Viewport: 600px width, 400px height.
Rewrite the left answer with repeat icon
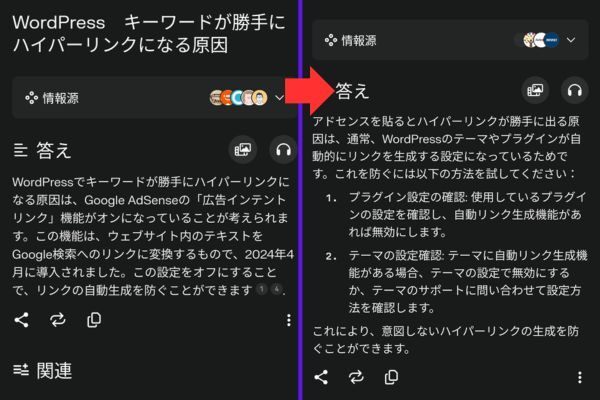tap(58, 320)
